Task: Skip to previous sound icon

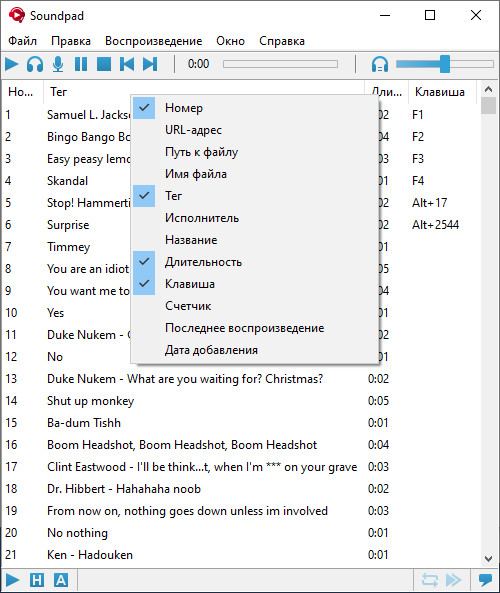Action: 127,64
